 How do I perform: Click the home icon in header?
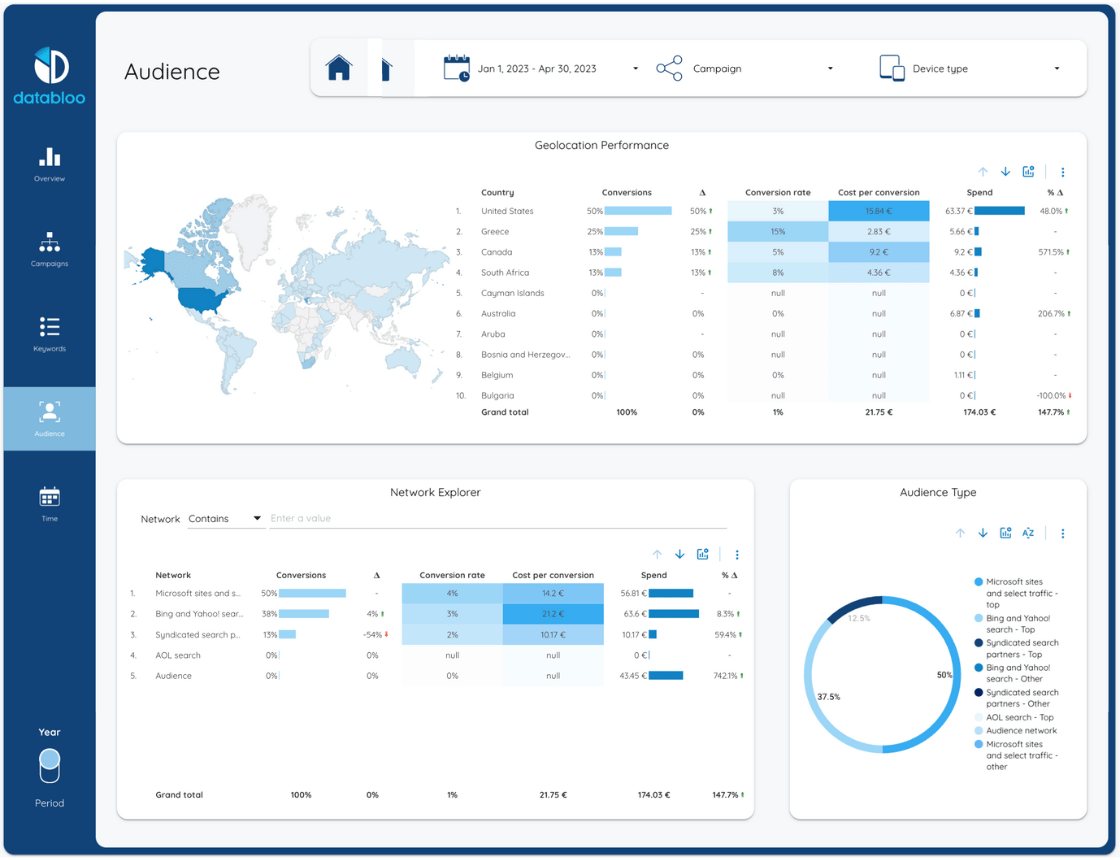point(339,68)
